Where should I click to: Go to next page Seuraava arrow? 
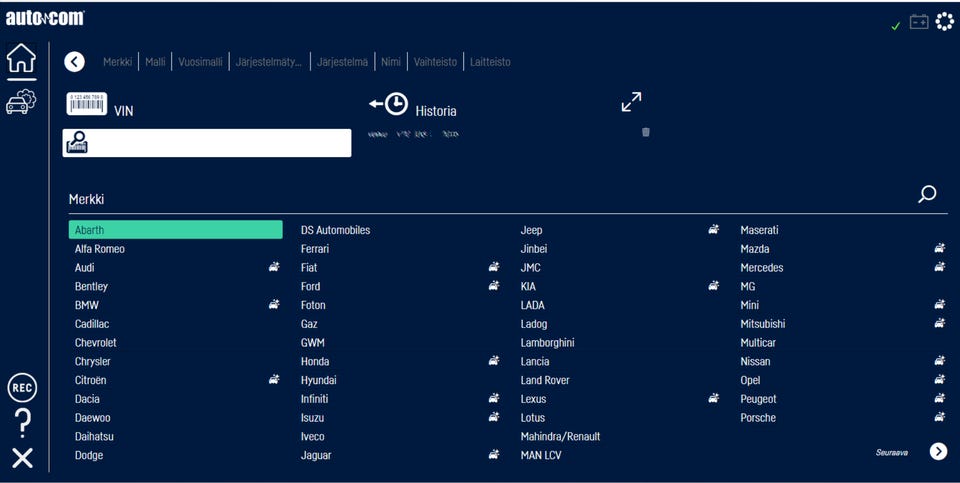pyautogui.click(x=939, y=451)
